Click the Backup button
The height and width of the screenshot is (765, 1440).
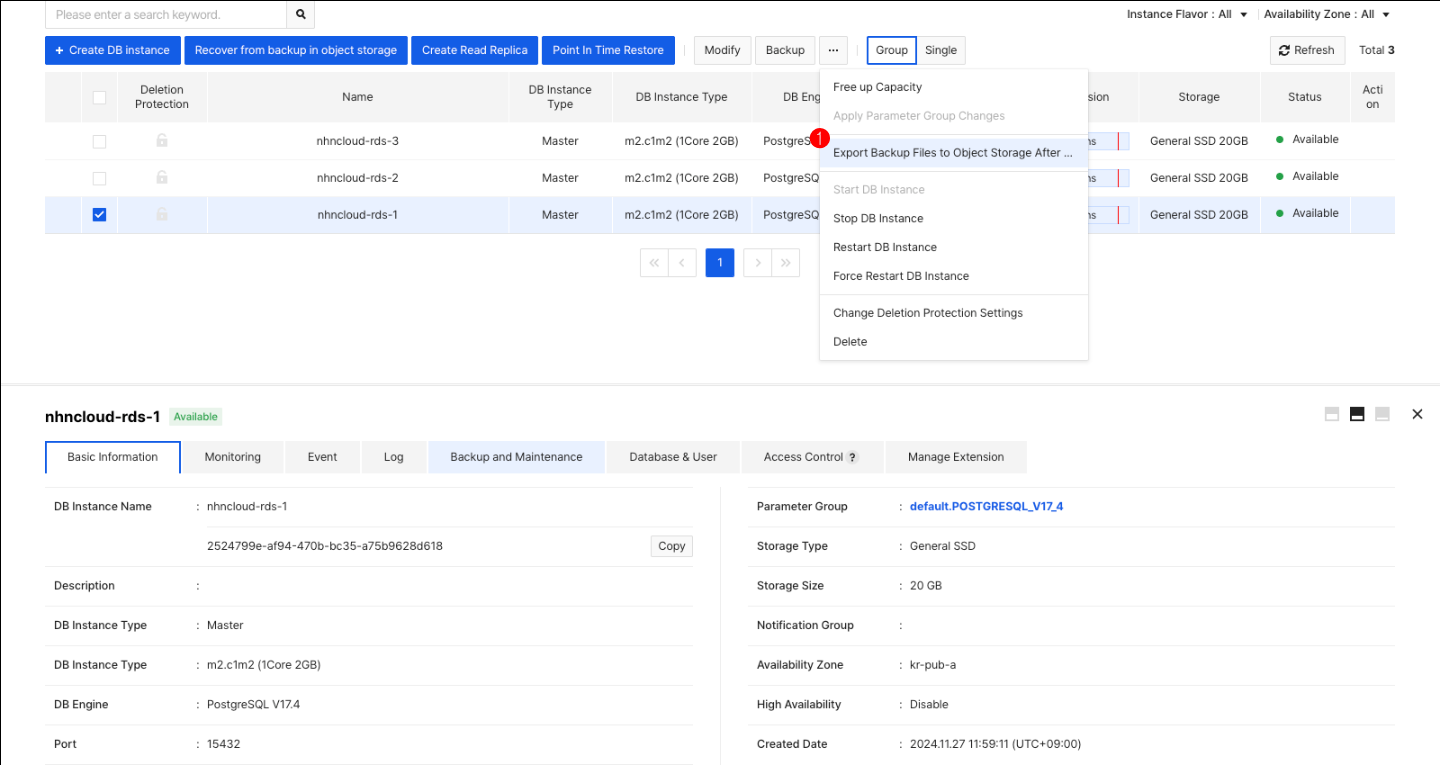pyautogui.click(x=785, y=50)
